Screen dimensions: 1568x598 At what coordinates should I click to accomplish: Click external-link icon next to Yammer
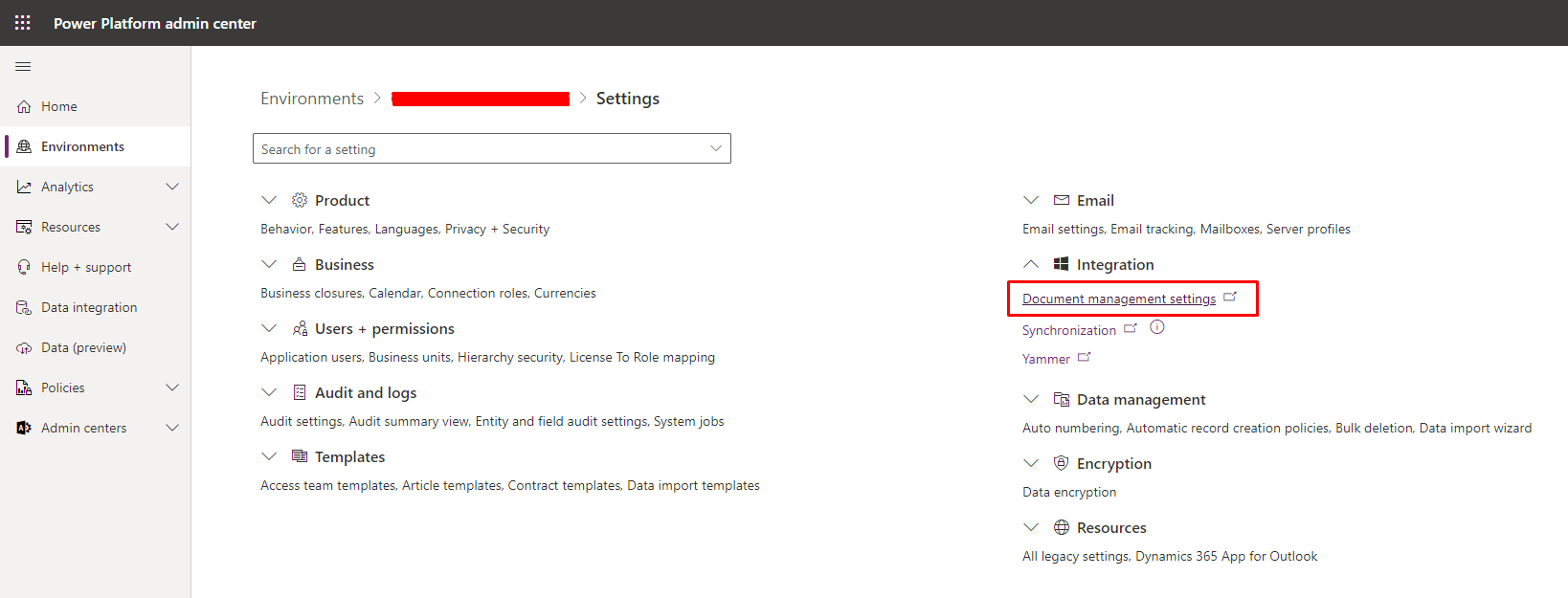pyautogui.click(x=1084, y=358)
